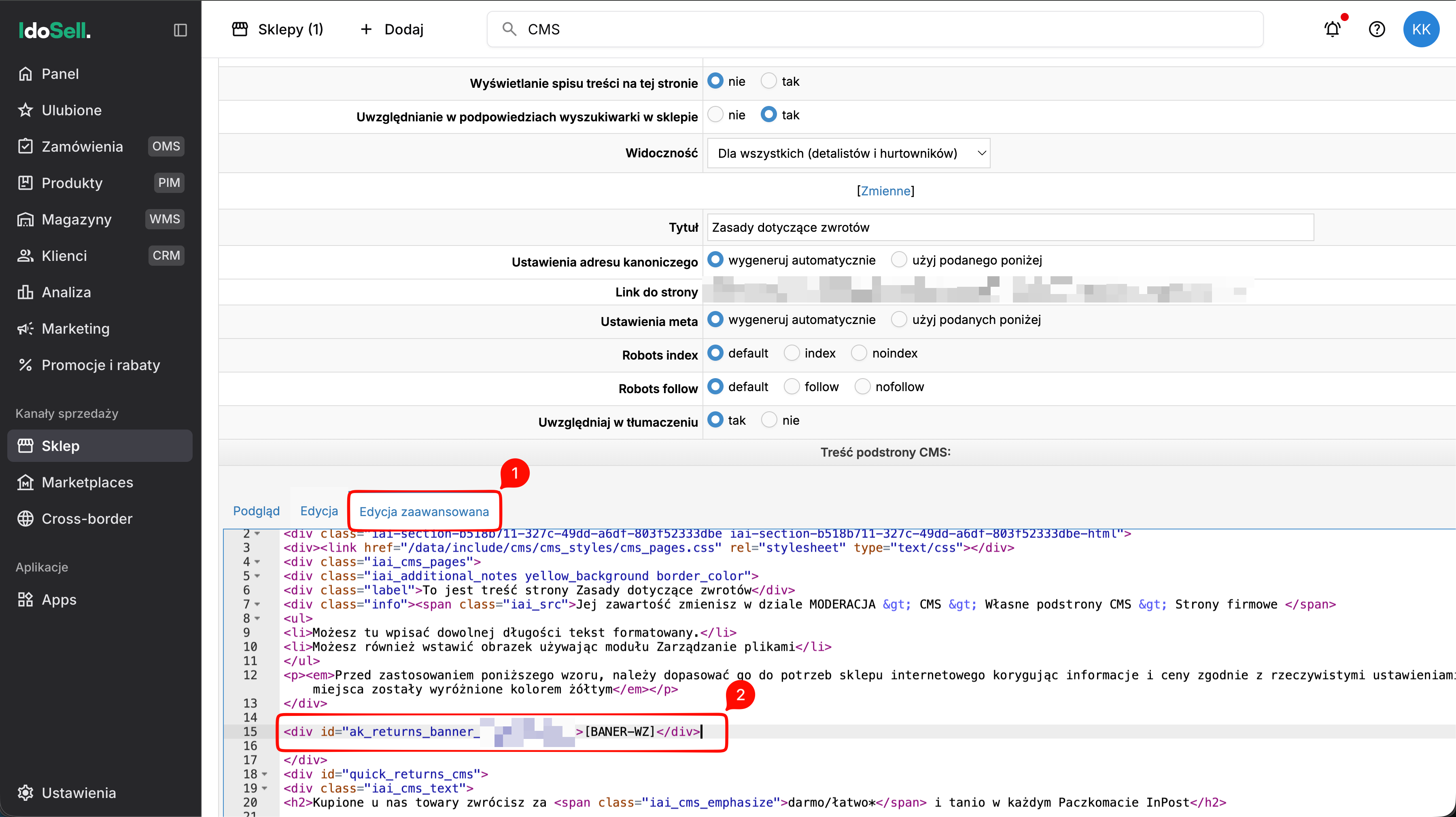Choose 'użyj podanych poniżej' for meta settings
The width and height of the screenshot is (1456, 817).
click(899, 319)
